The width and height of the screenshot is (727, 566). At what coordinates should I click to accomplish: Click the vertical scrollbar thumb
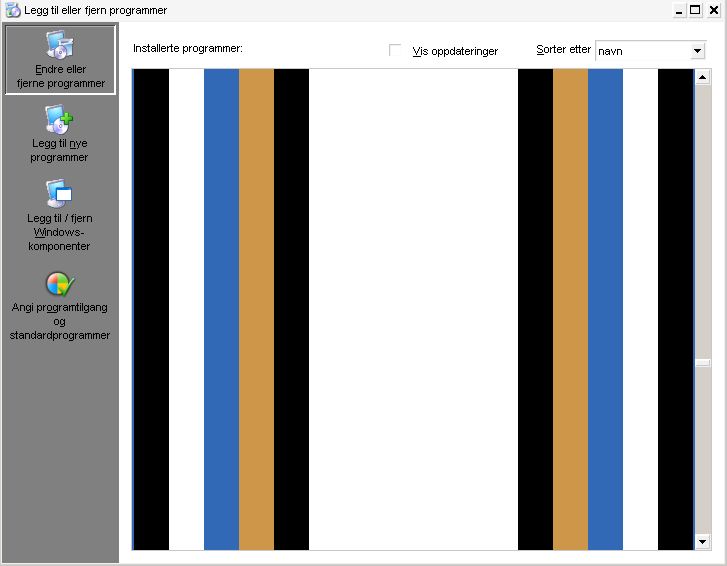(x=702, y=363)
